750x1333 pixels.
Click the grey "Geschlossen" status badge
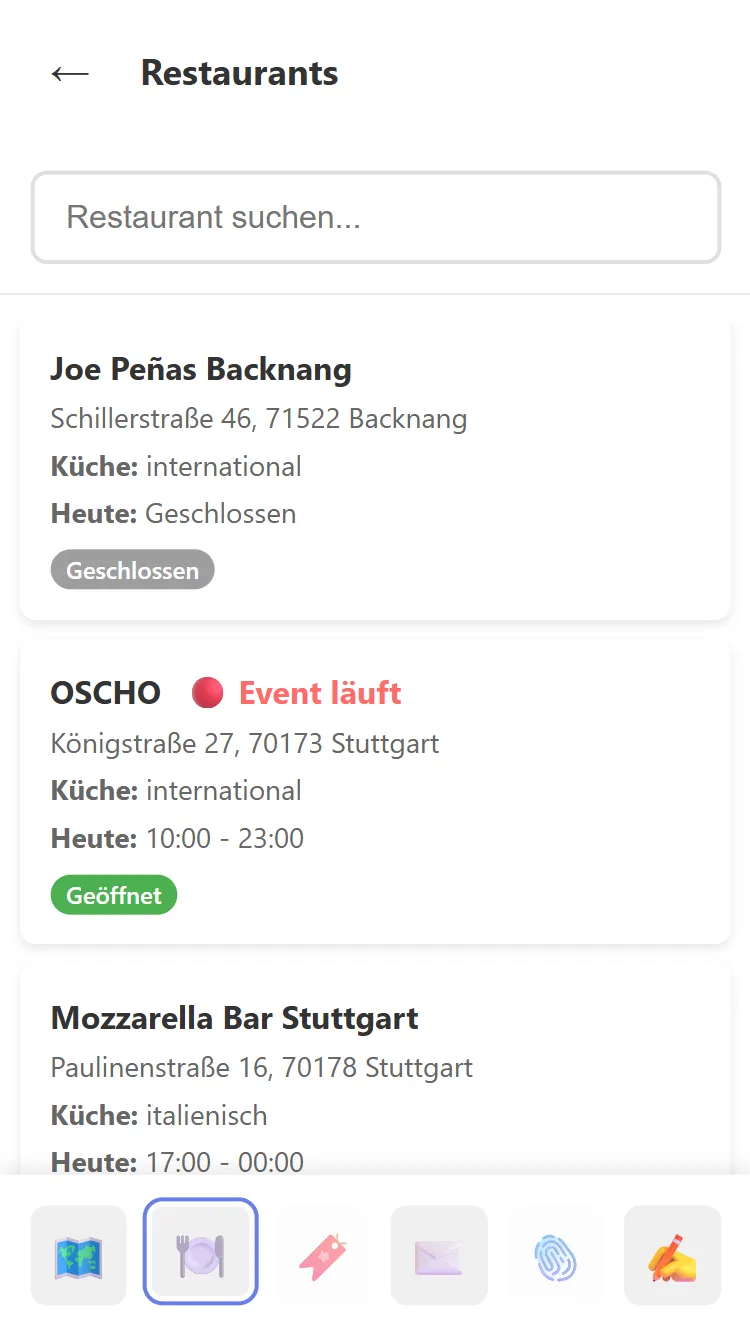pos(132,570)
